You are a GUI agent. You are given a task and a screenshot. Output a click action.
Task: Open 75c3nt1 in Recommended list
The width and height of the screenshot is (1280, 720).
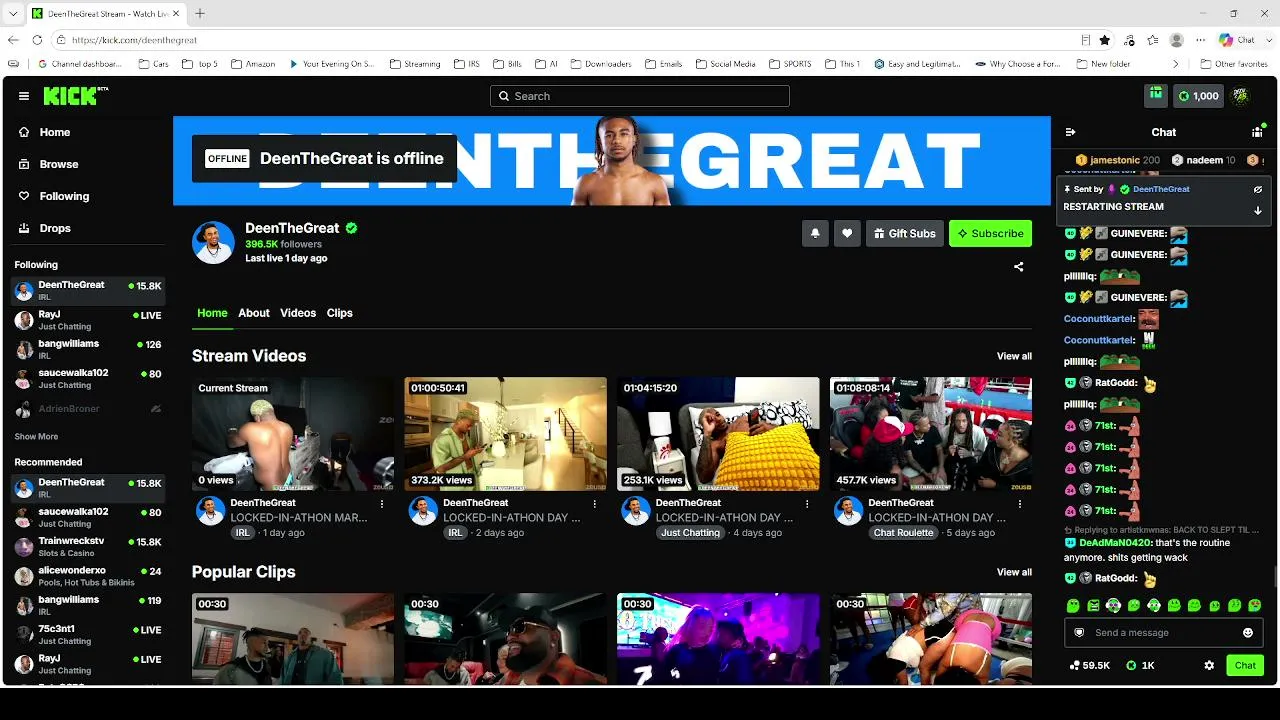point(88,635)
